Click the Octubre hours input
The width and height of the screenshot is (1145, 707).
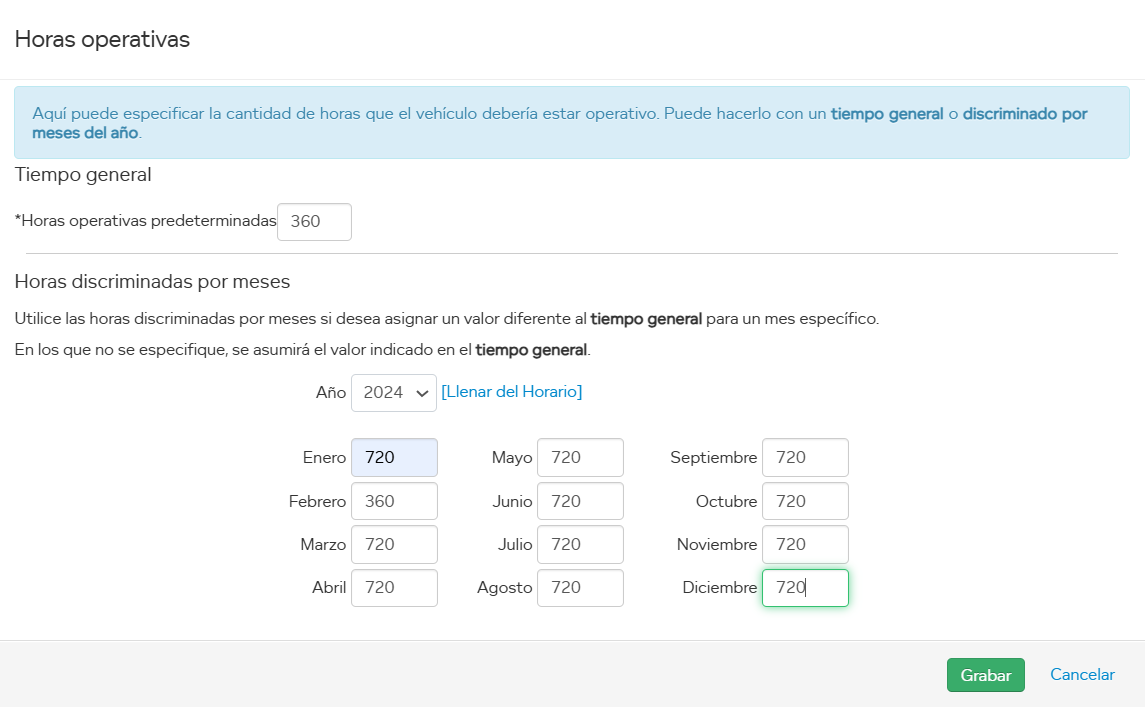coord(805,501)
